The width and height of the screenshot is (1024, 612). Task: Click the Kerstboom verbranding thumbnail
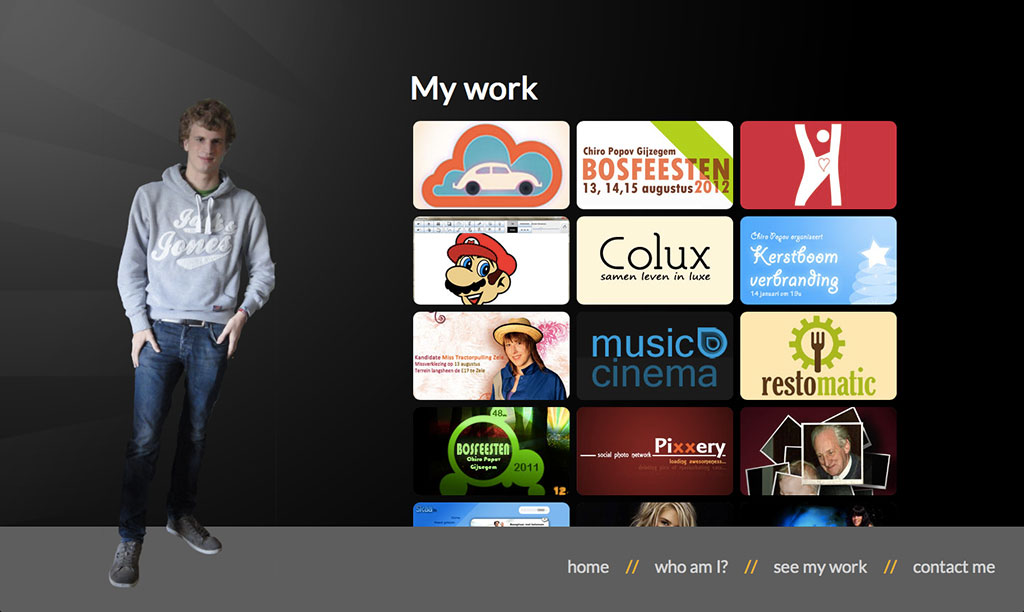pyautogui.click(x=818, y=261)
